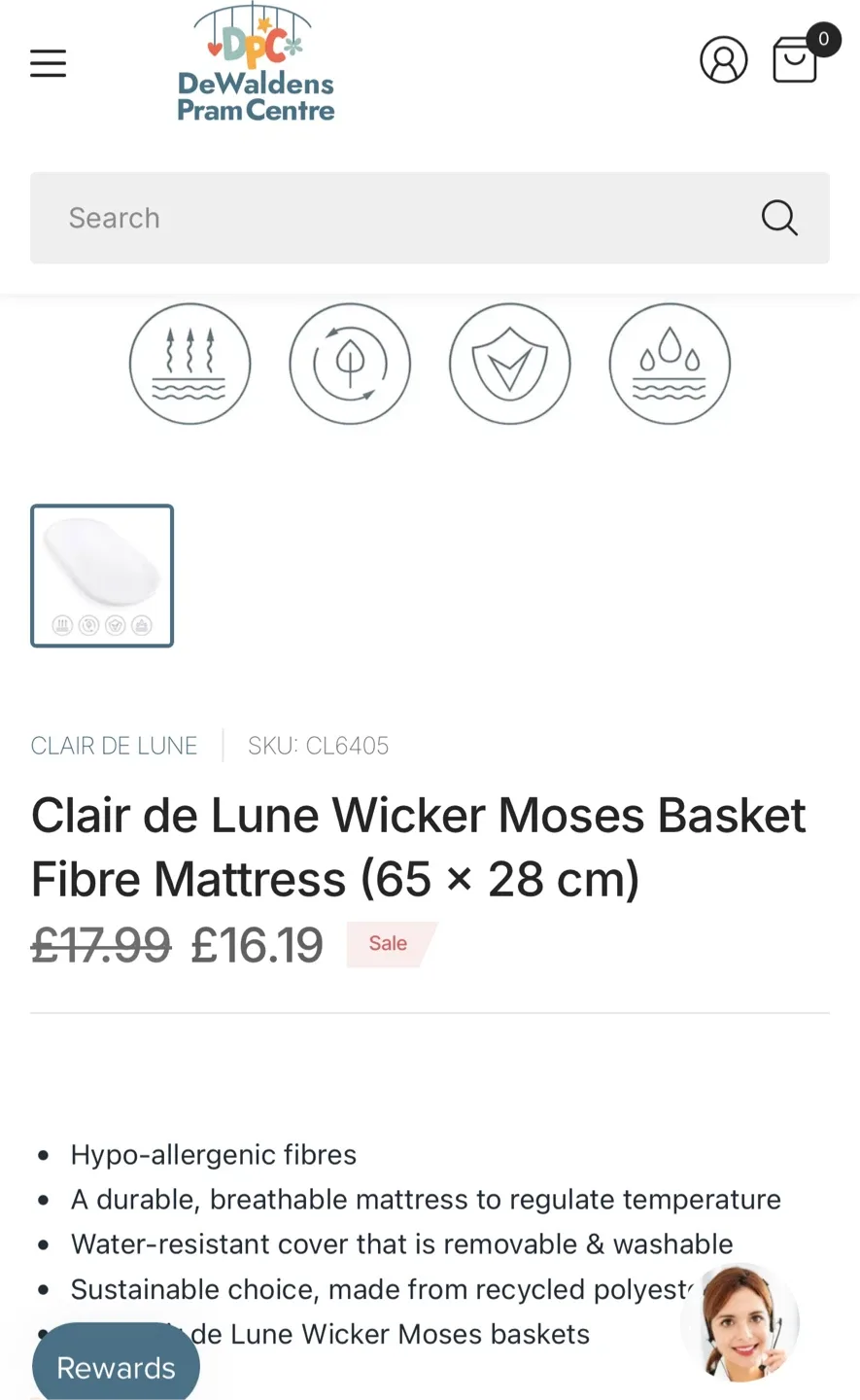Click the crossed-out £17.99 price
The image size is (860, 1400).
[x=101, y=945]
